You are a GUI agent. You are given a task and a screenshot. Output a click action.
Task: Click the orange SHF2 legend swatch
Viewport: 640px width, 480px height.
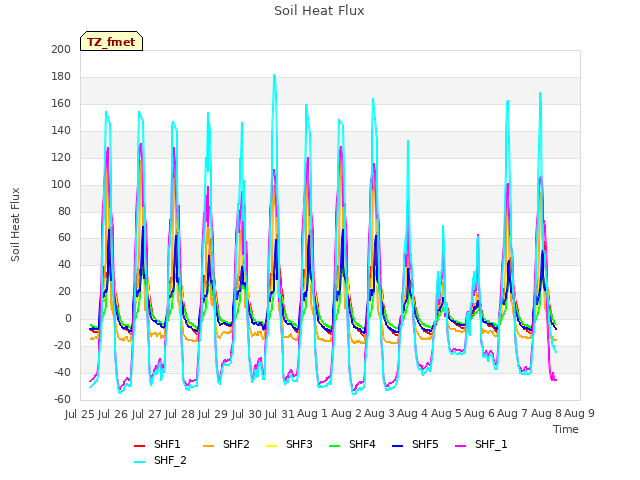pyautogui.click(x=208, y=446)
